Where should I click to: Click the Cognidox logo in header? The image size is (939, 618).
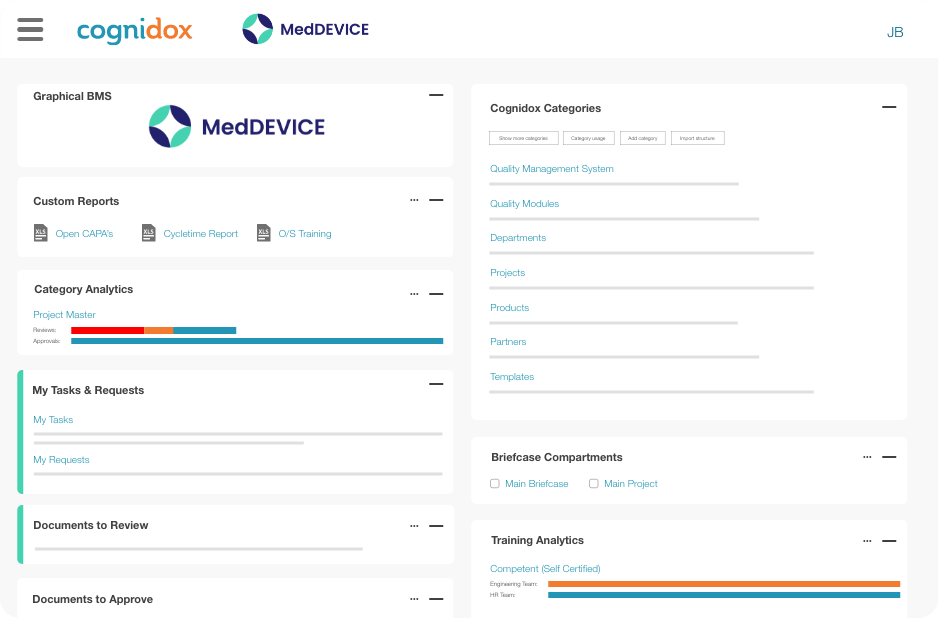134,30
